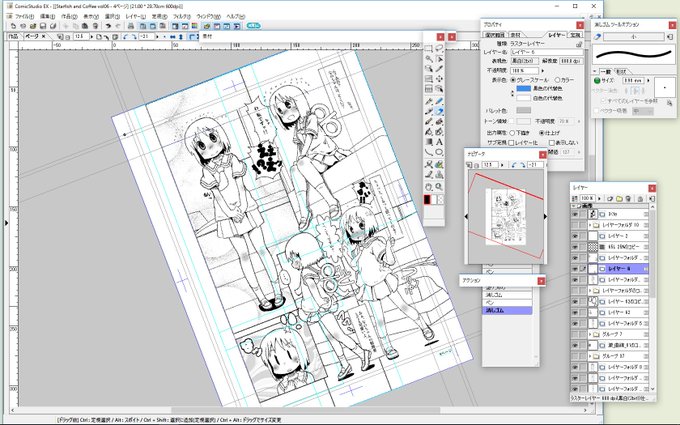Viewport: 680px width, 425px height.
Task: Open eraser preset 小 dropdown
Action: point(634,37)
